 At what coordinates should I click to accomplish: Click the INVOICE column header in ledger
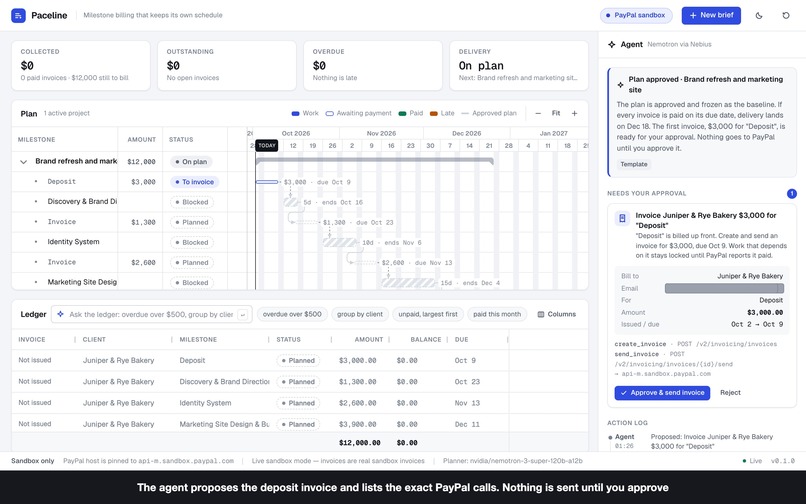[x=32, y=339]
